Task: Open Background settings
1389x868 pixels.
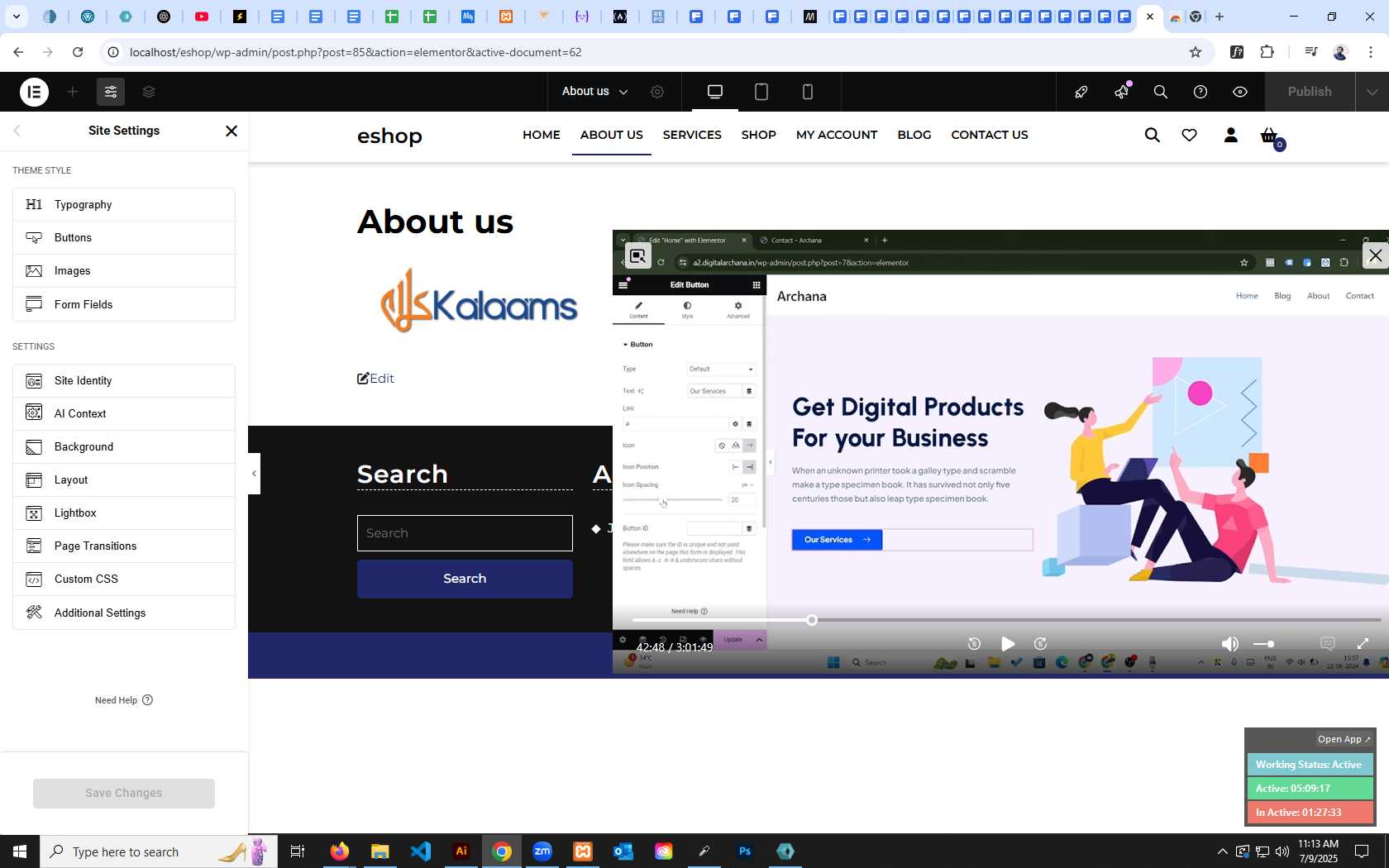Action: click(124, 446)
